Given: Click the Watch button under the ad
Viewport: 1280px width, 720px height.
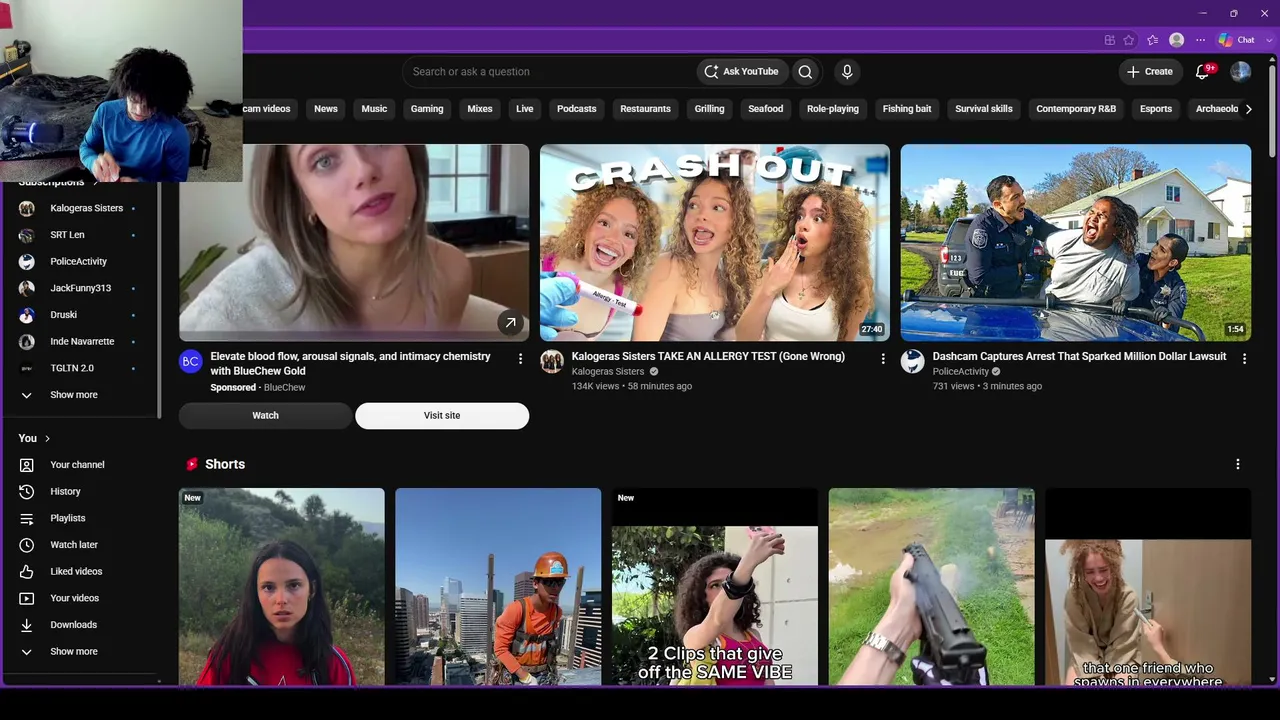Looking at the screenshot, I should coord(265,416).
